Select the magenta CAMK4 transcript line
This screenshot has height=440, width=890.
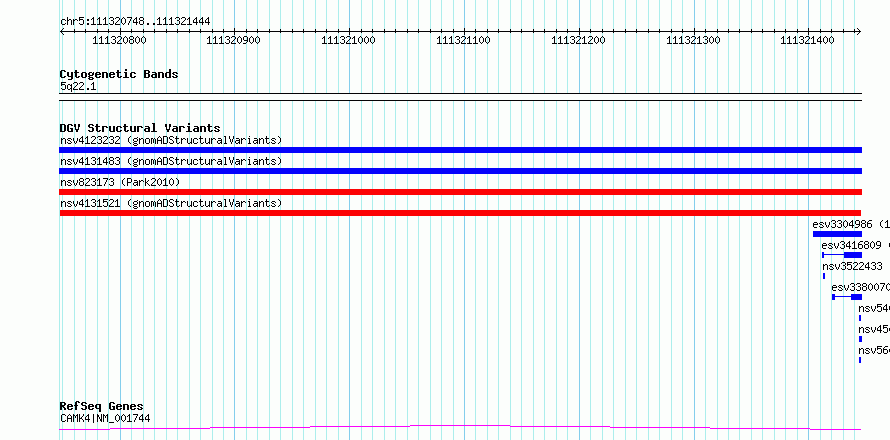(x=460, y=427)
